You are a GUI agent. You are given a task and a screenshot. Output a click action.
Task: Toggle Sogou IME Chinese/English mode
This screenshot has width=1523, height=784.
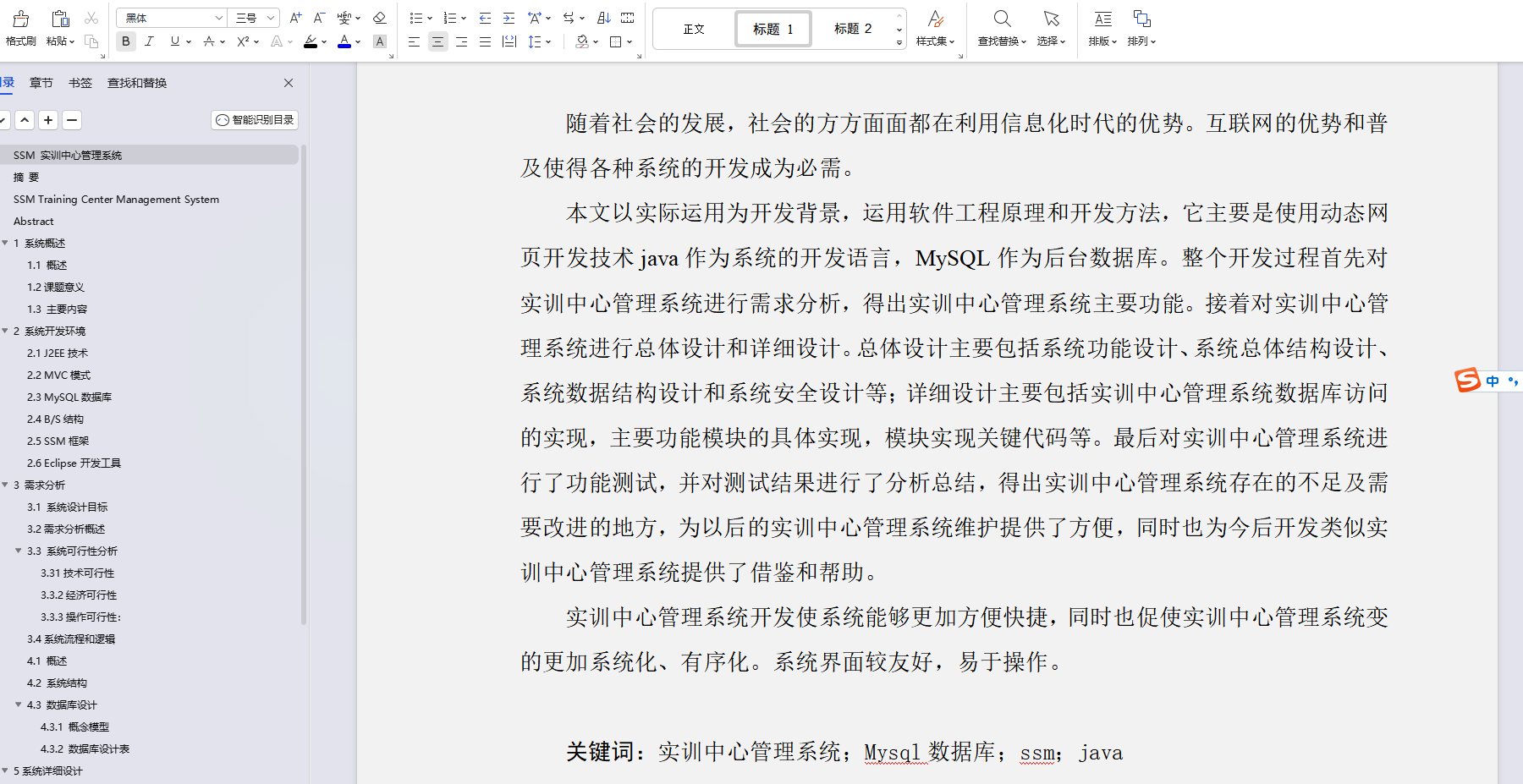pos(1492,381)
